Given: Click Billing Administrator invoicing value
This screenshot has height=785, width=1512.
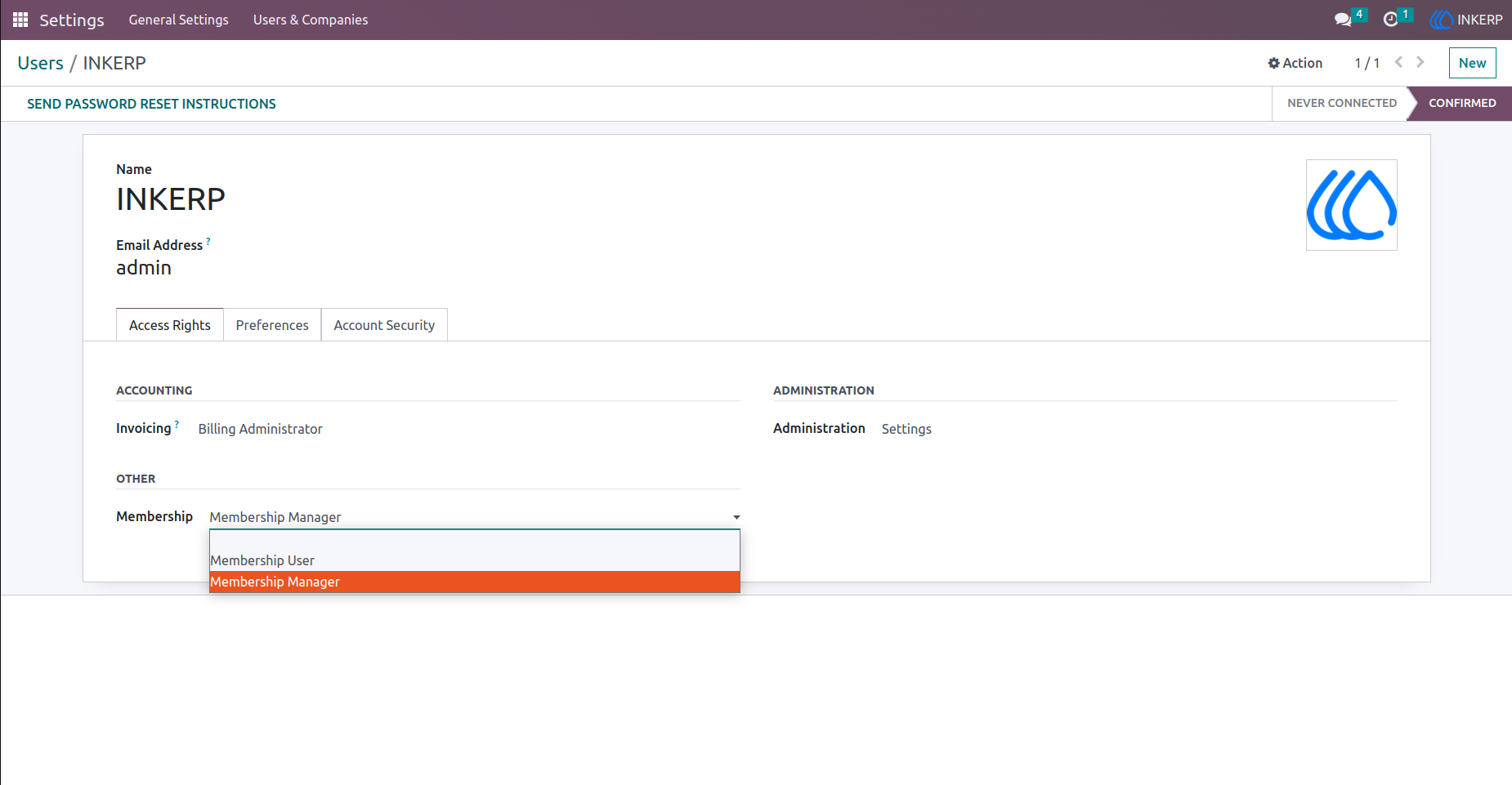Looking at the screenshot, I should pyautogui.click(x=260, y=429).
